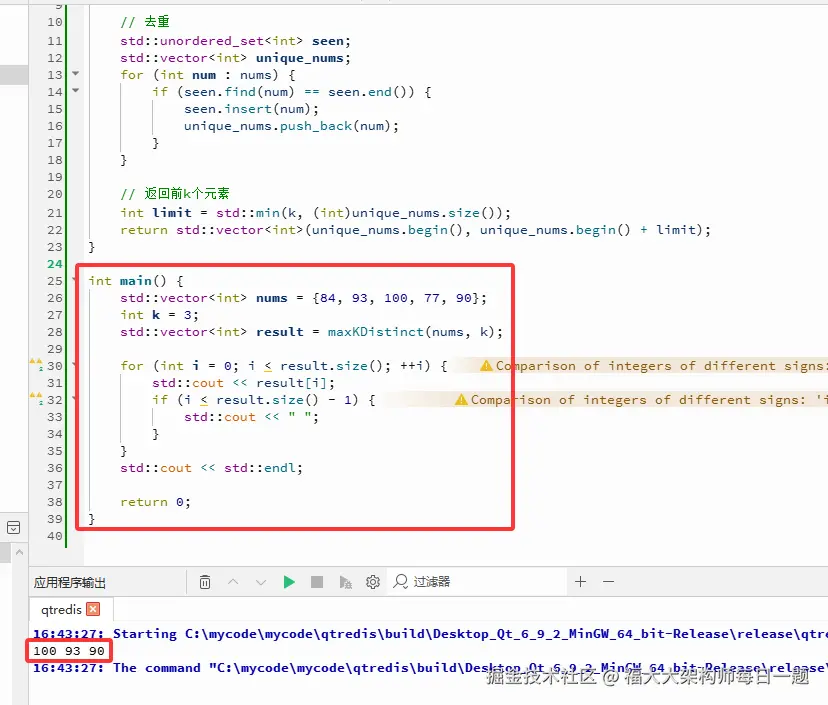This screenshot has width=828, height=705.
Task: Click 'unique_nums' declaration on line 12
Action: 300,58
